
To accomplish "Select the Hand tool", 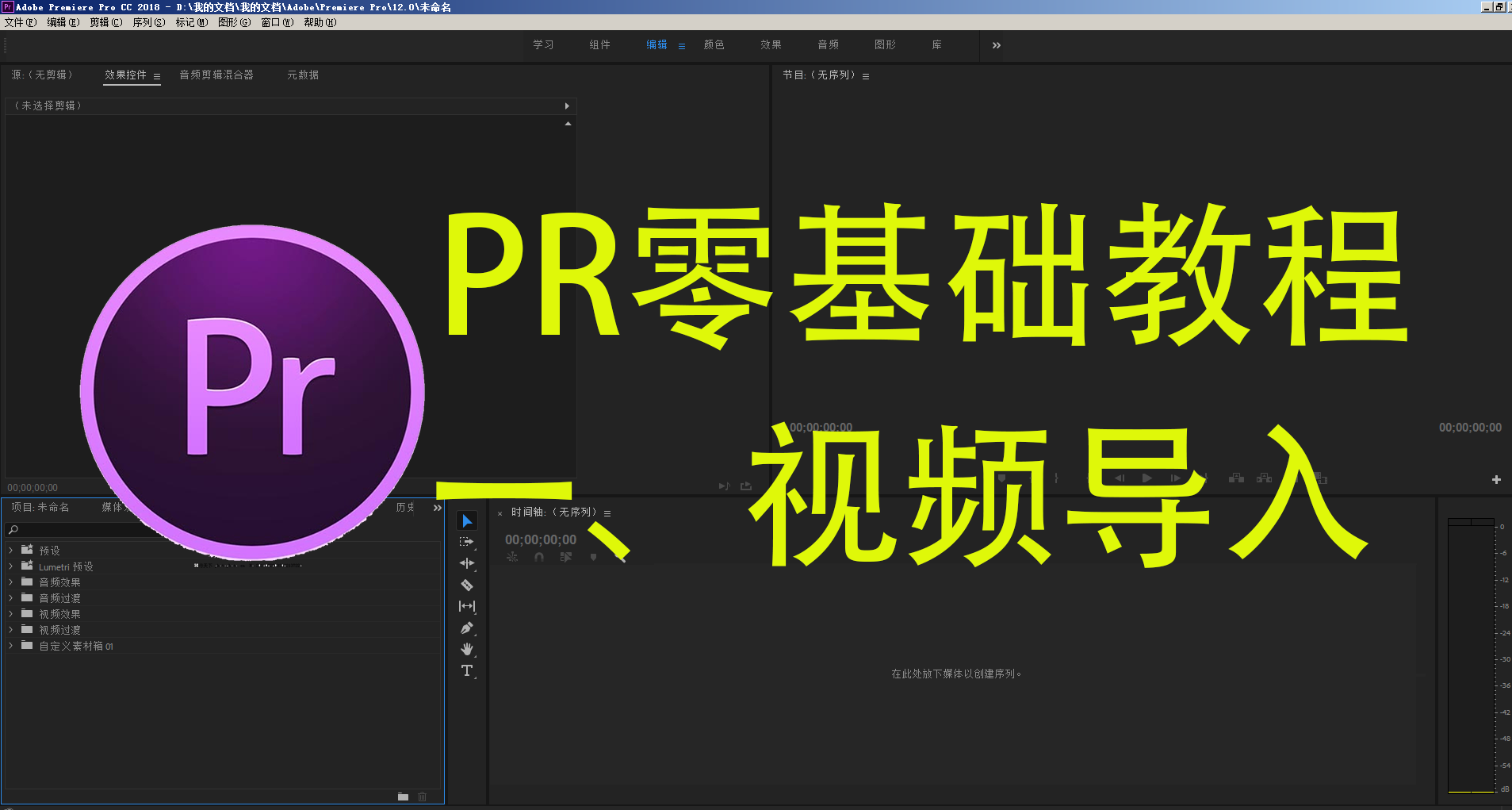I will point(467,649).
